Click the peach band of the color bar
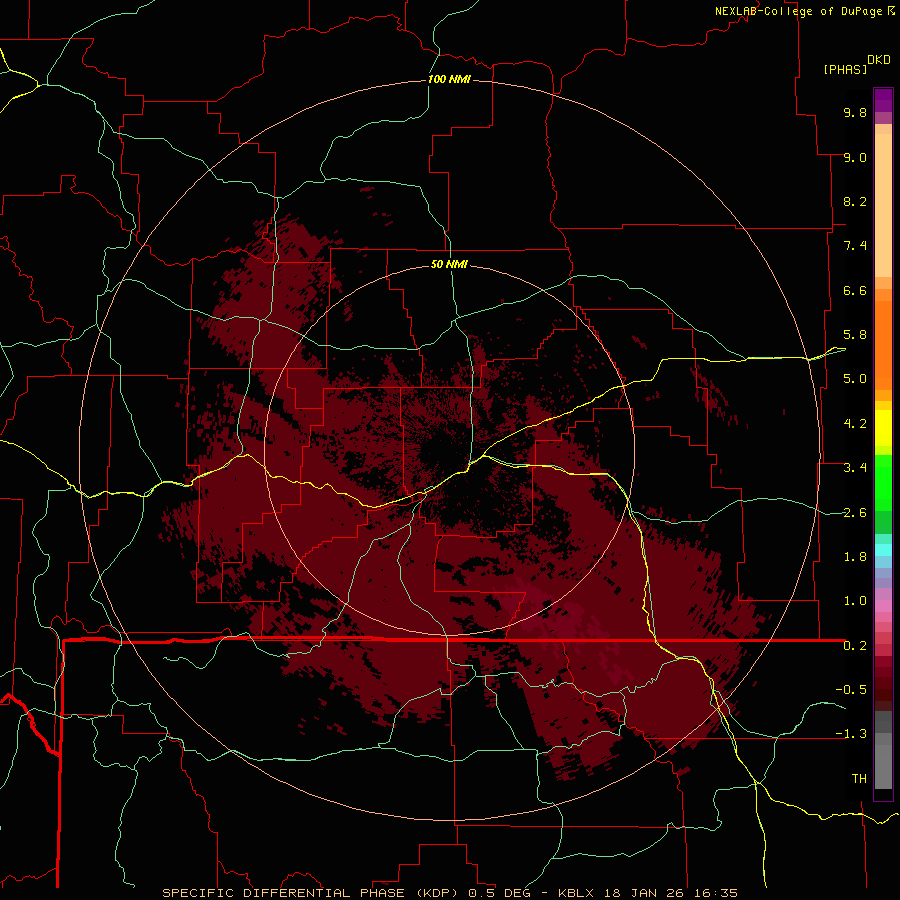Viewport: 900px width, 900px height. [x=883, y=201]
